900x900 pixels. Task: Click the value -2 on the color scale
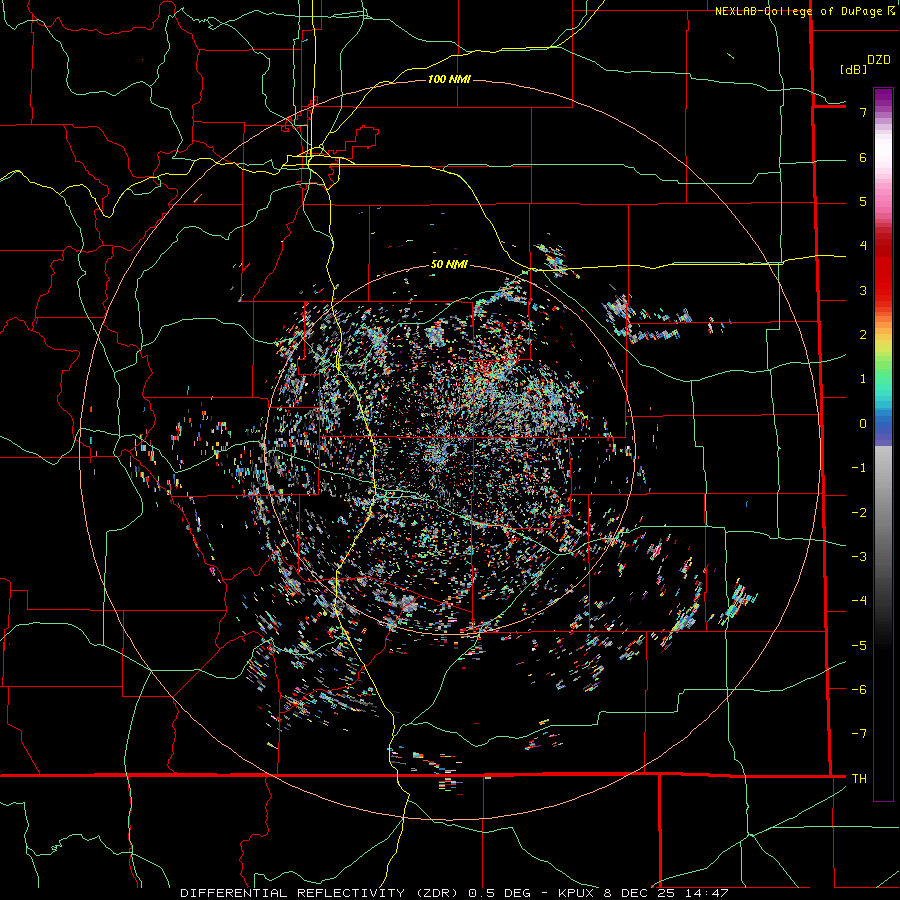click(859, 513)
